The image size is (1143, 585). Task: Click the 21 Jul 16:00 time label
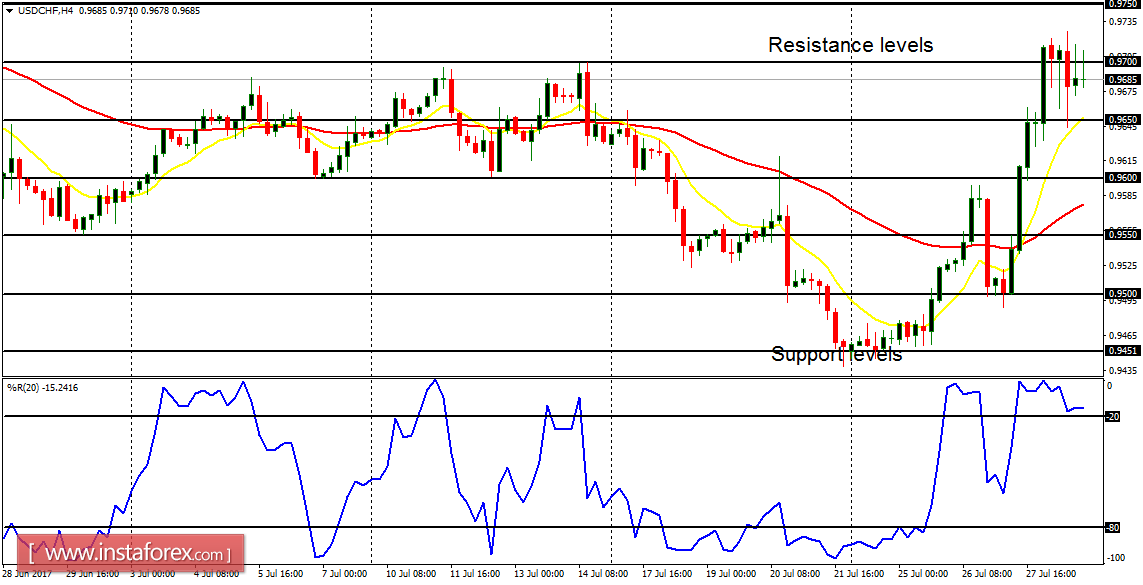[859, 575]
